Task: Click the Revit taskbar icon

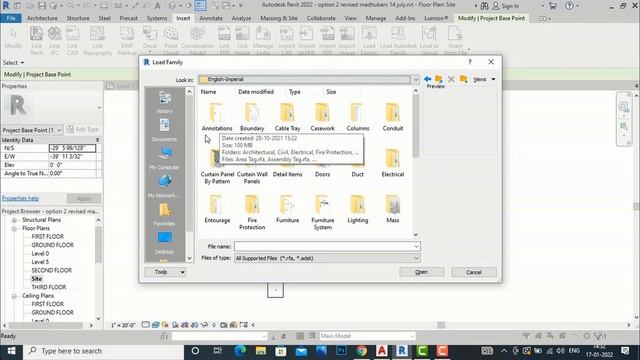Action: [402, 351]
